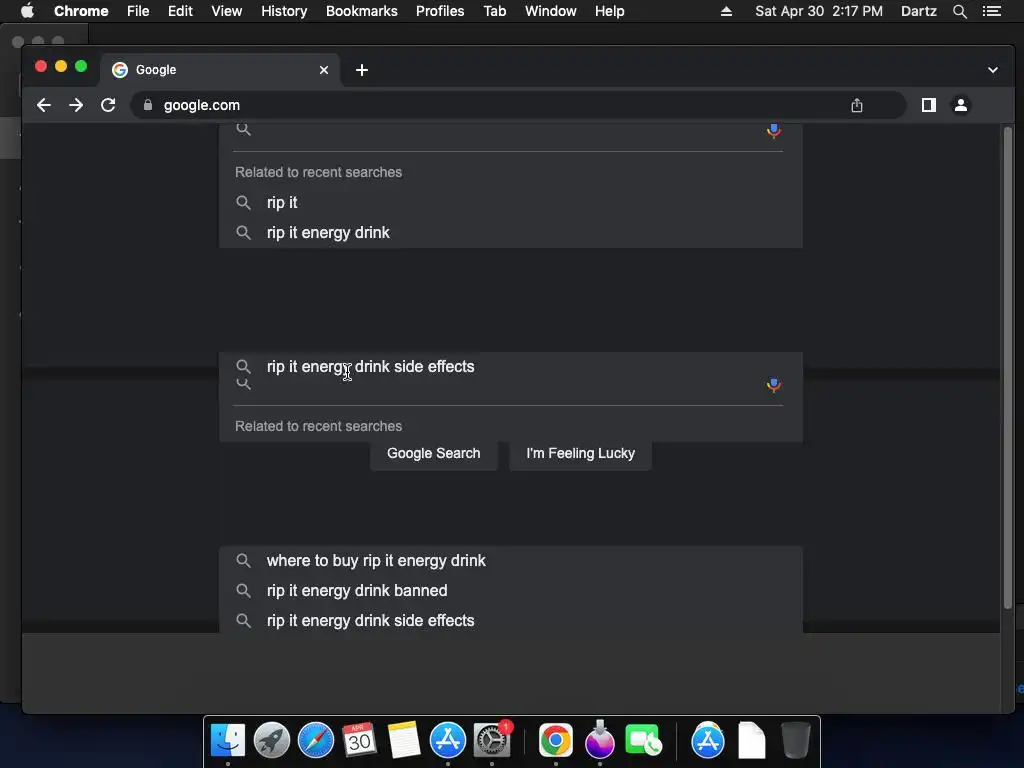Open the Control Center list icon
The width and height of the screenshot is (1024, 768).
[x=992, y=11]
